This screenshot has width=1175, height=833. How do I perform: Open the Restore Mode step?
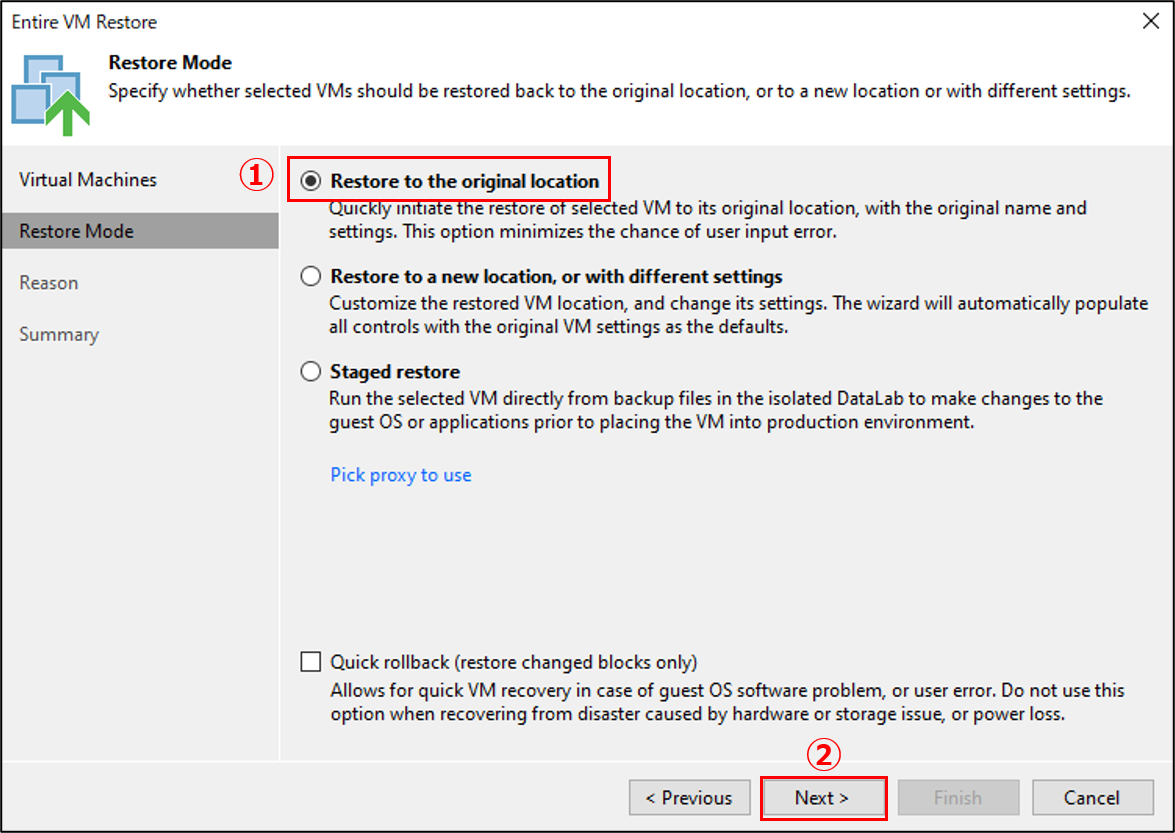[x=76, y=231]
